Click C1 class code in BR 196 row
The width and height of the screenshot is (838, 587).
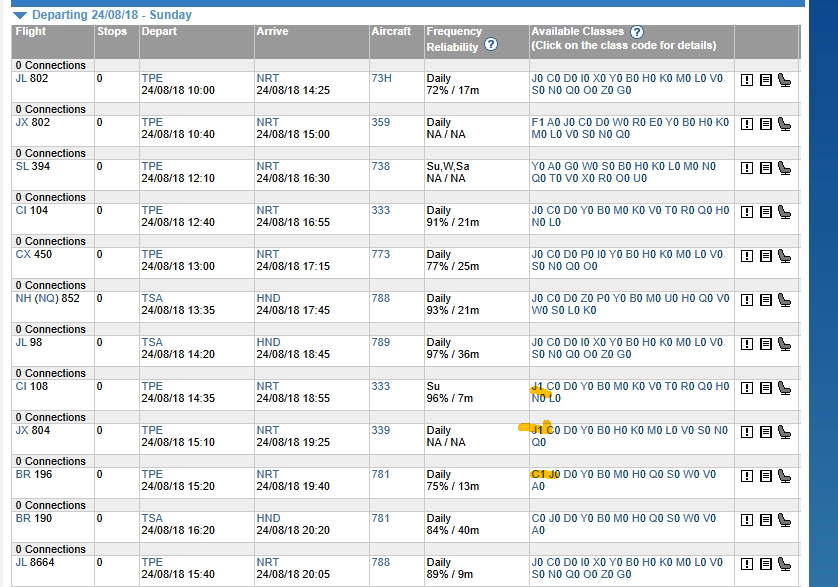(x=538, y=474)
